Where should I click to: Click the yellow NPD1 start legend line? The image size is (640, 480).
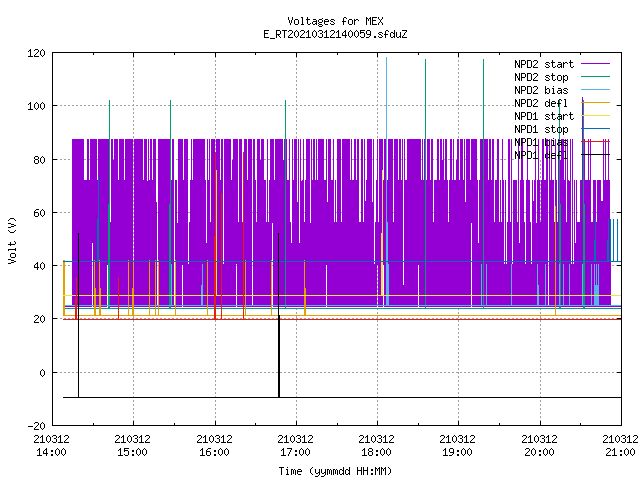[596, 116]
